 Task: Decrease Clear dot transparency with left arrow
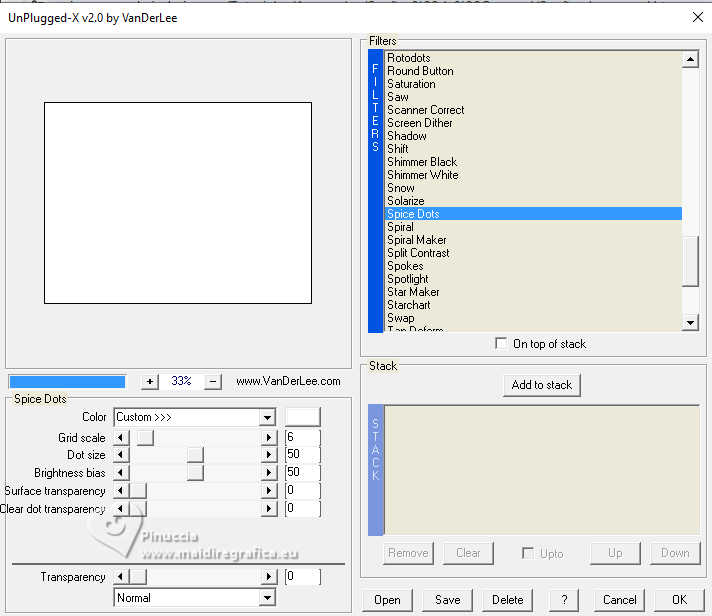click(x=120, y=508)
